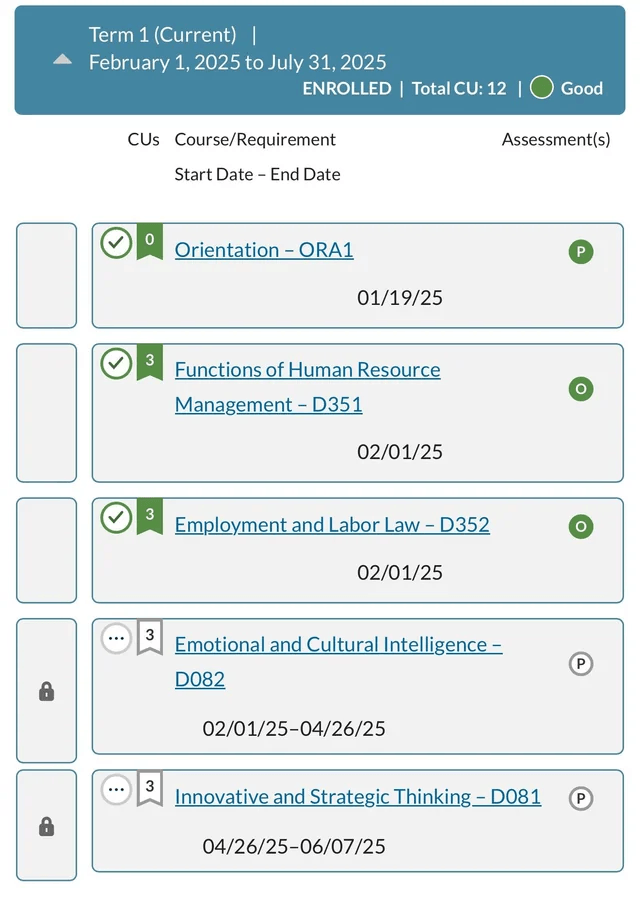This screenshot has height=904, width=640.
Task: Click the ellipsis icon for Innovative and Strategic Thinking
Action: (116, 789)
